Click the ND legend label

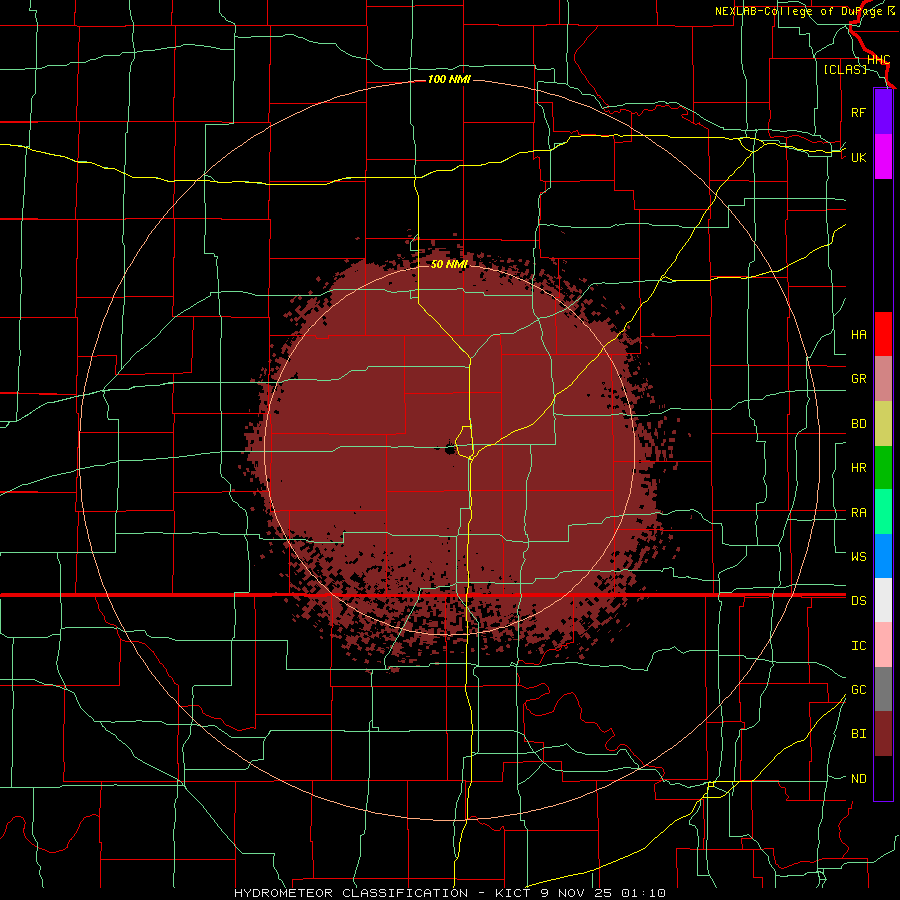click(x=858, y=779)
